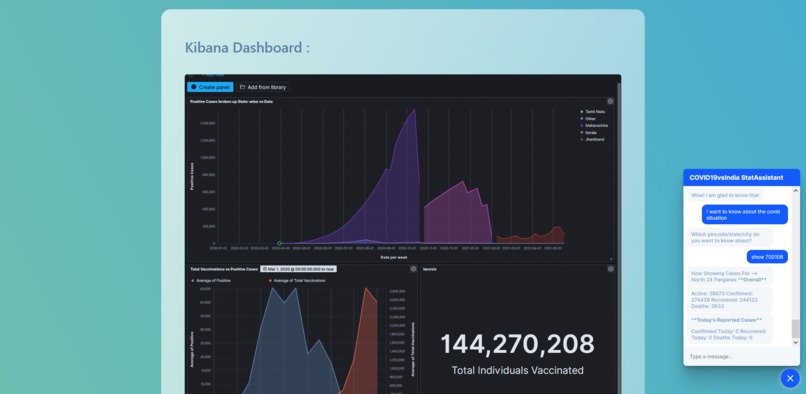This screenshot has width=806, height=394.
Task: Click Add from library button
Action: click(263, 87)
